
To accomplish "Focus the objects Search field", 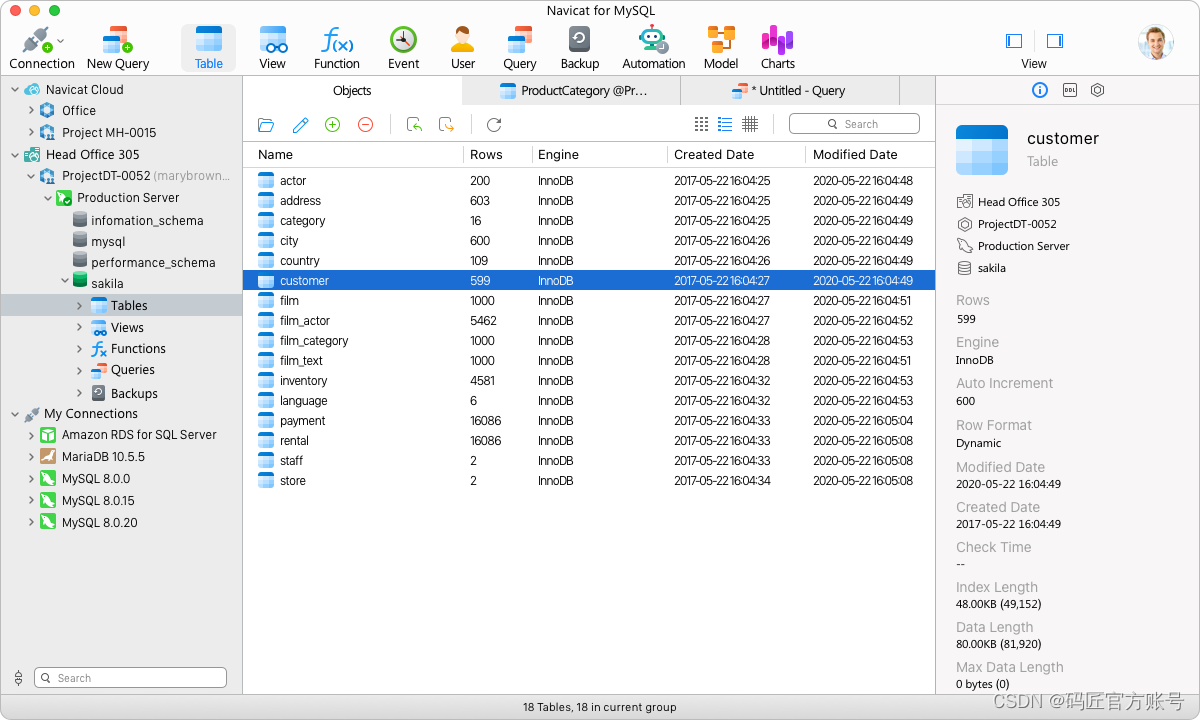I will [854, 124].
